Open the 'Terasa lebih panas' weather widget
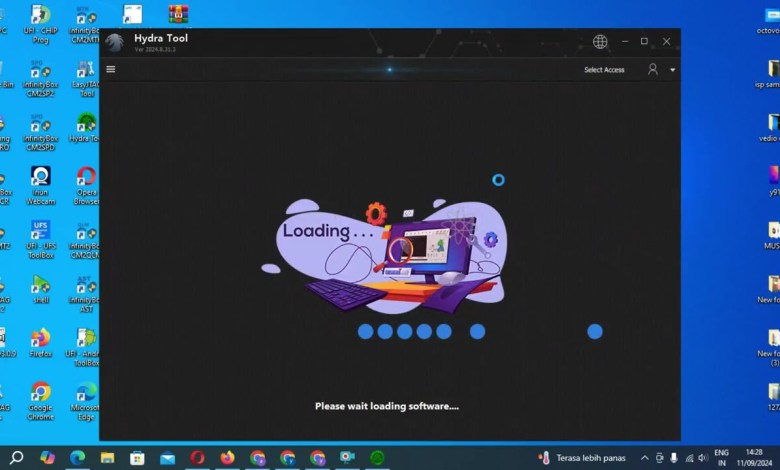The width and height of the screenshot is (780, 470). pyautogui.click(x=582, y=458)
